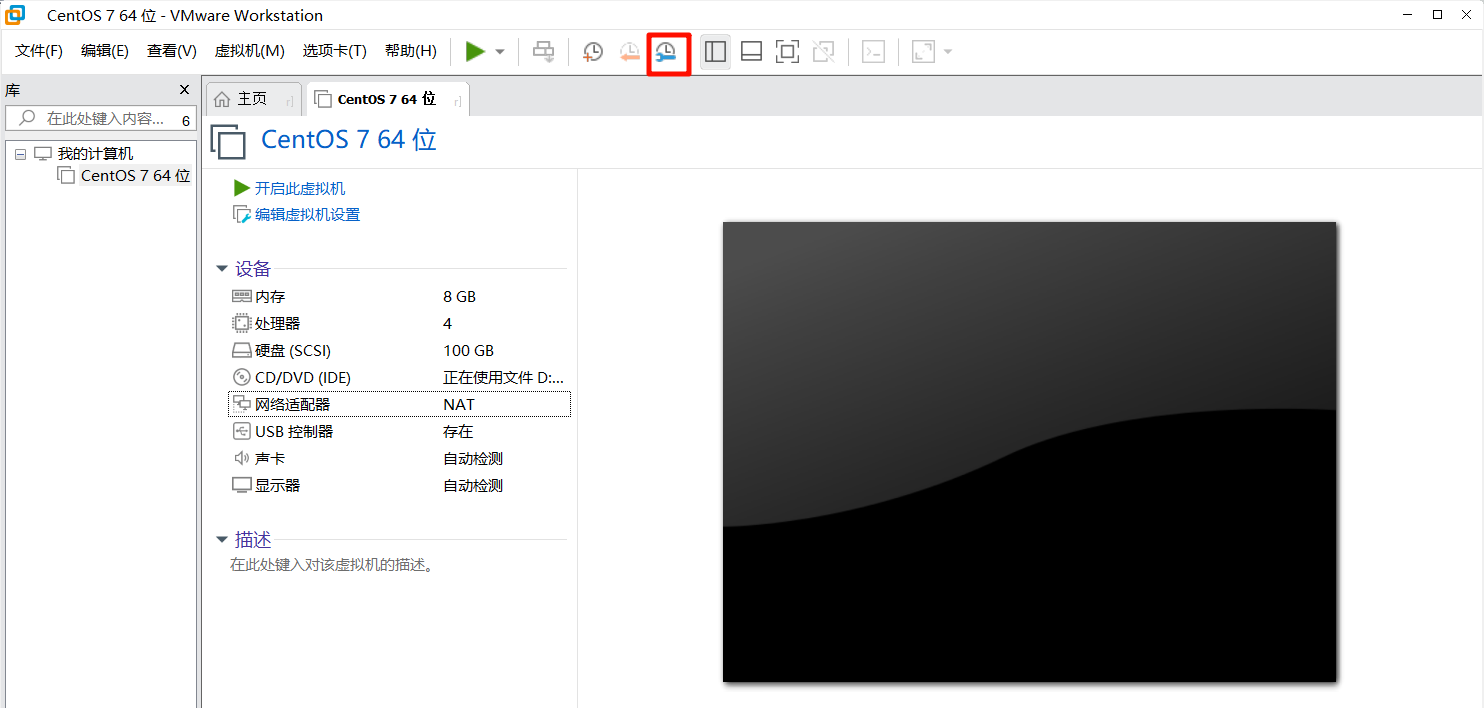The height and width of the screenshot is (708, 1484).
Task: Click the disc icon beside CD/DVD
Action: [x=241, y=378]
